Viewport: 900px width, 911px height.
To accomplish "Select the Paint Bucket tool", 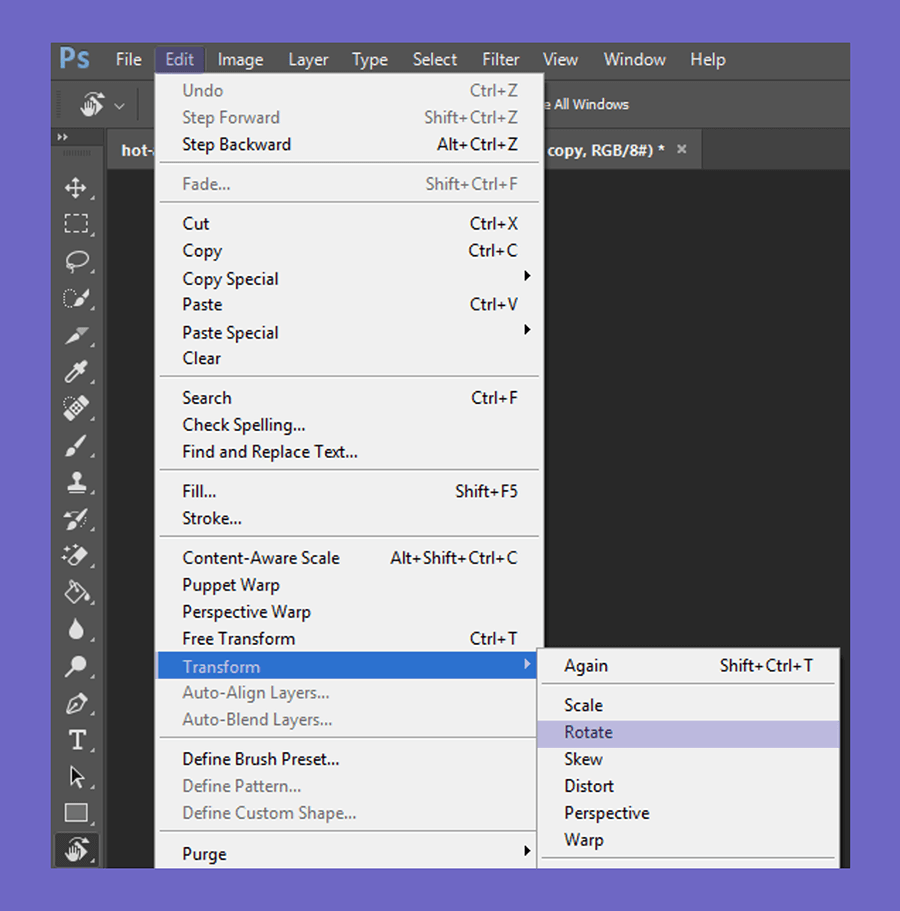I will (76, 593).
